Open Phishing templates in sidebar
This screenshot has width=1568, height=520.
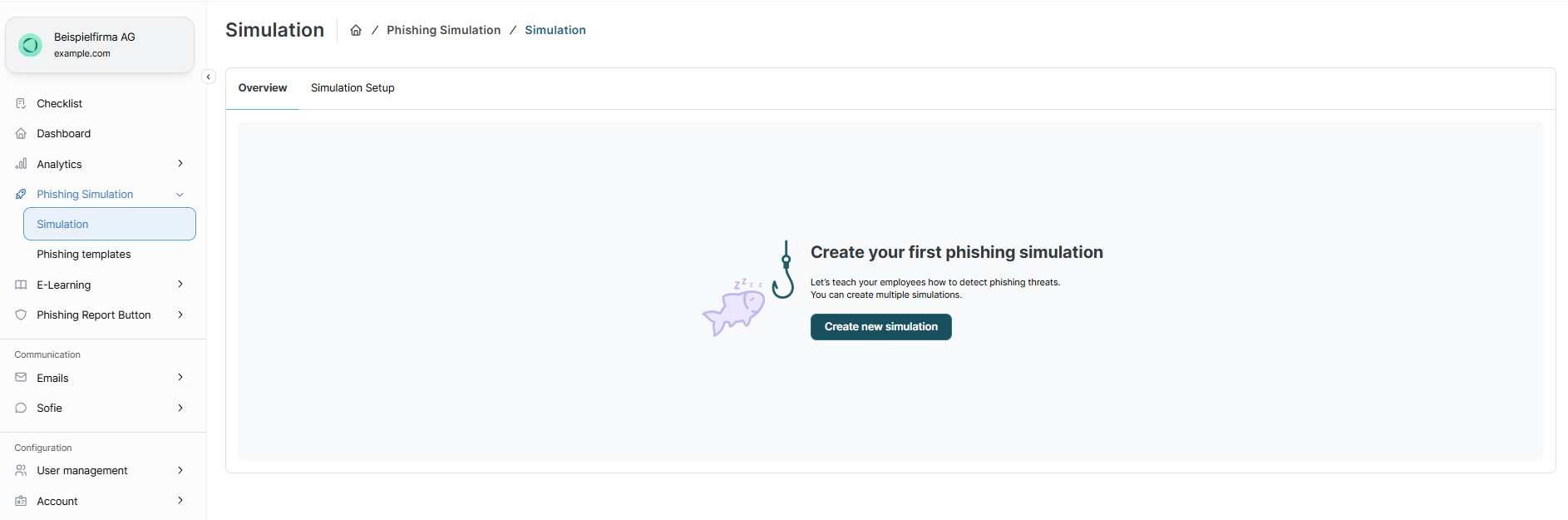point(84,255)
